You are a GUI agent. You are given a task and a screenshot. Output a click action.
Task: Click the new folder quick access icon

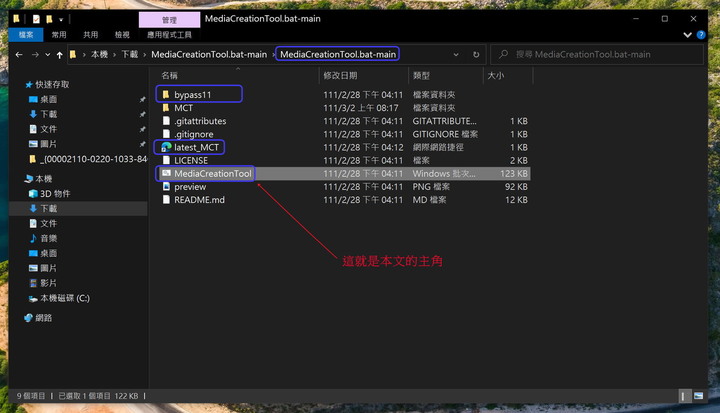(49, 19)
